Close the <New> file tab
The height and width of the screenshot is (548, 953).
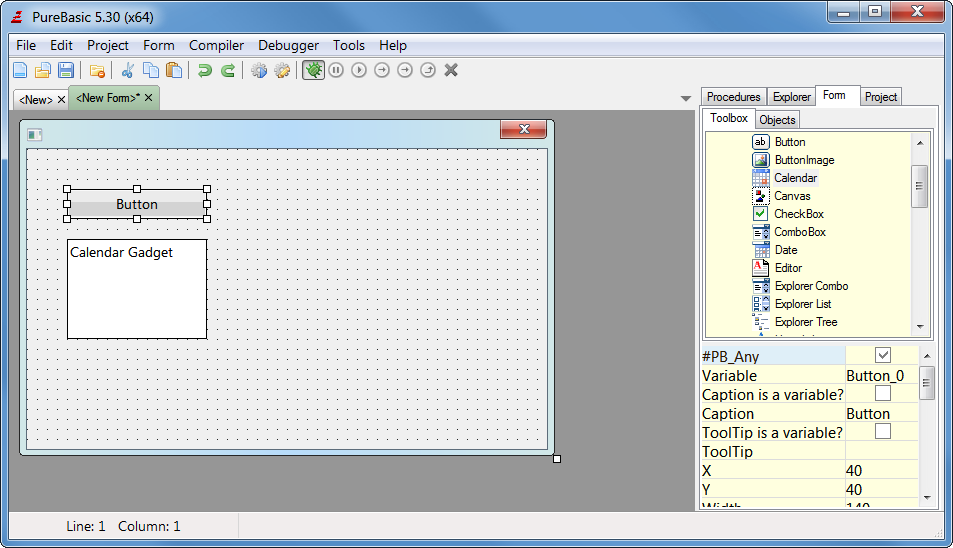pos(61,100)
